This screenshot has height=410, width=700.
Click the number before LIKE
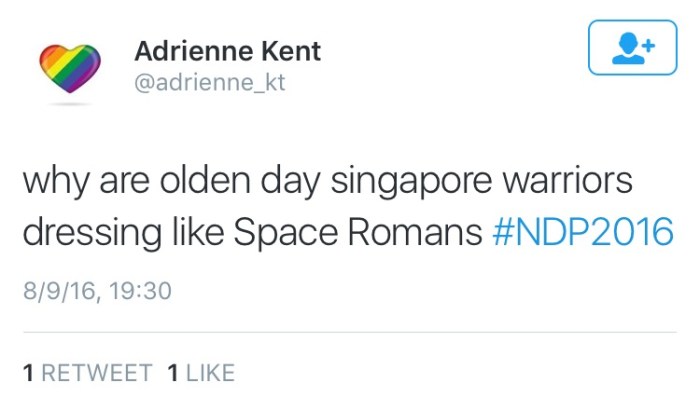(x=172, y=374)
